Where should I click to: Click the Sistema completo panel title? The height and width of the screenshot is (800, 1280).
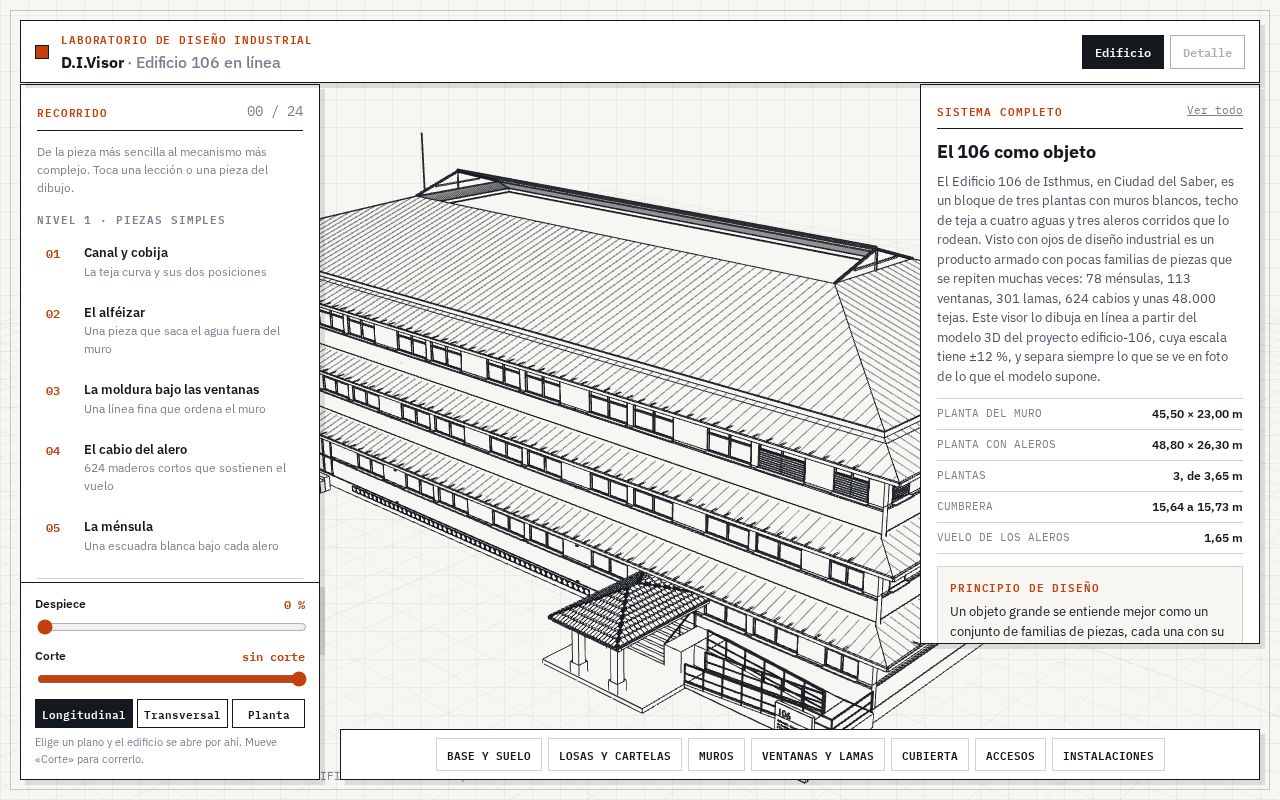pos(999,112)
